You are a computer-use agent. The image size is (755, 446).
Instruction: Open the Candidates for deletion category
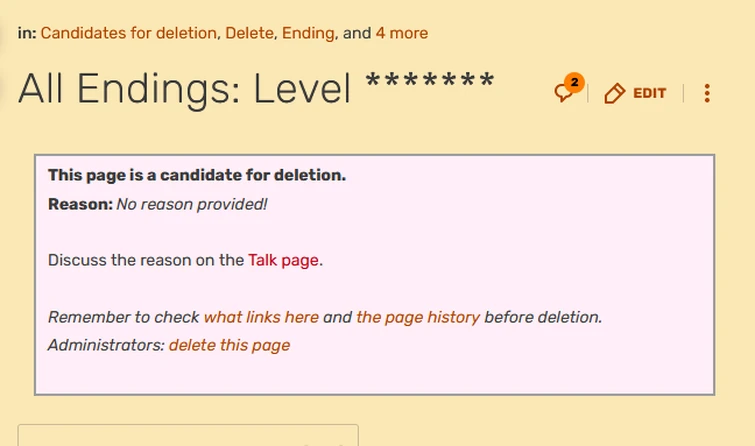(x=128, y=33)
